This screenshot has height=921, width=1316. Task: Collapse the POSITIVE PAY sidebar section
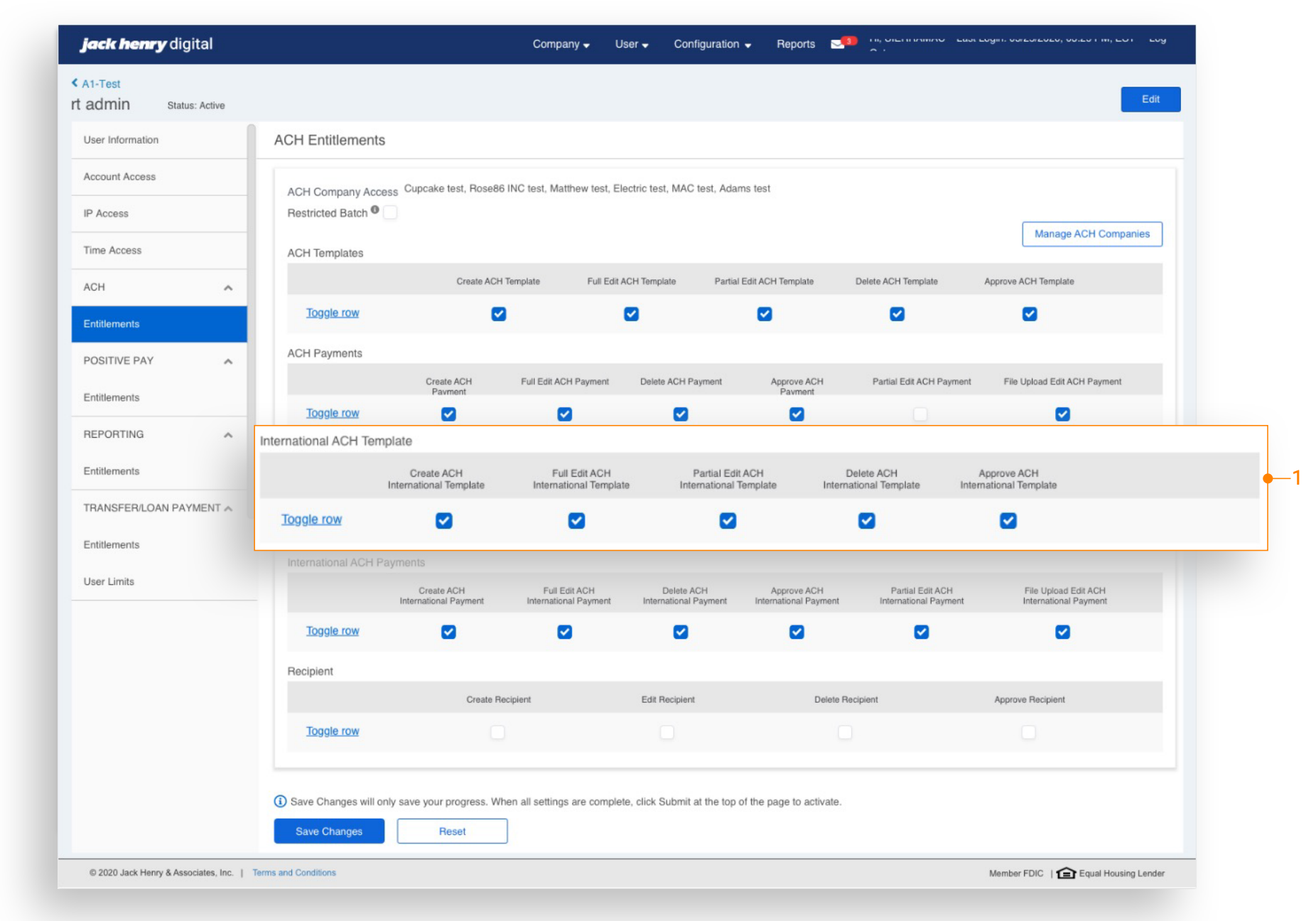pos(228,361)
